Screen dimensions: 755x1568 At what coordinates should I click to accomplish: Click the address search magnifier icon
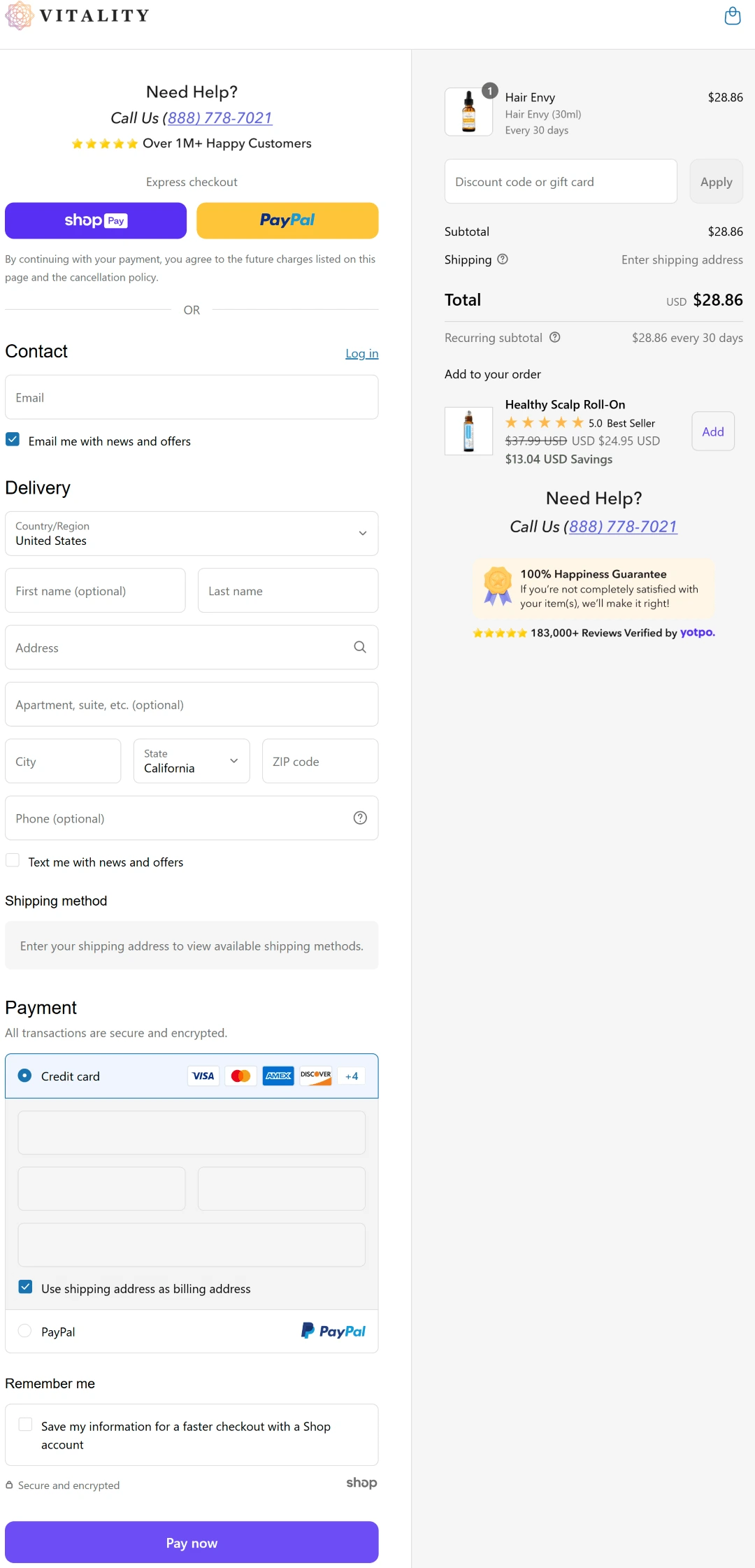pyautogui.click(x=360, y=648)
